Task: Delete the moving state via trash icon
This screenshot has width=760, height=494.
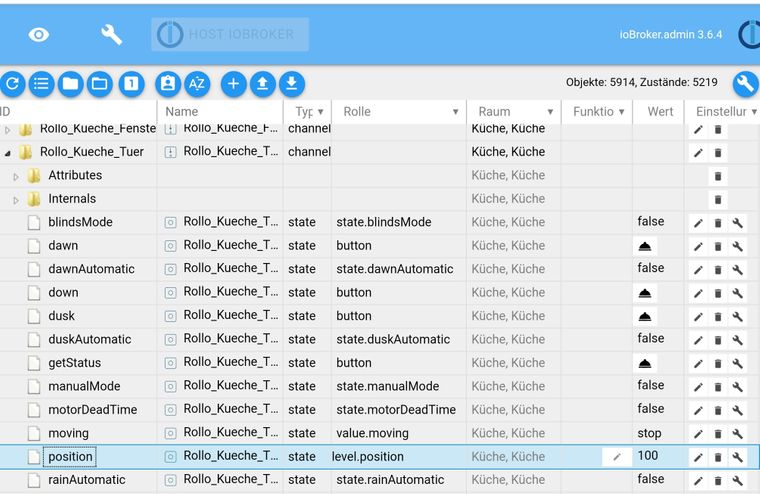Action: 718,434
